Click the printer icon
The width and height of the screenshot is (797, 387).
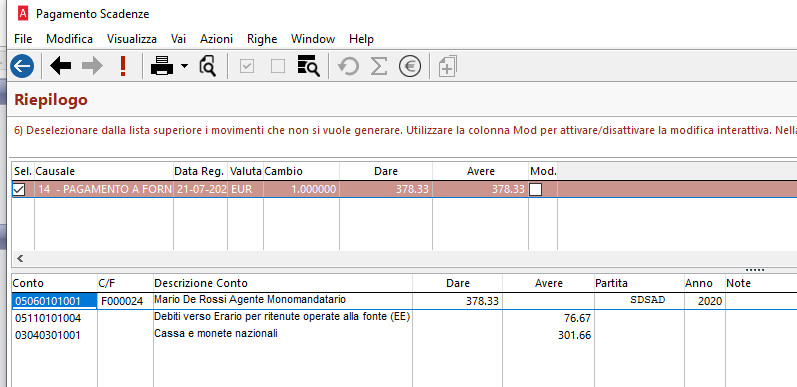click(x=163, y=66)
